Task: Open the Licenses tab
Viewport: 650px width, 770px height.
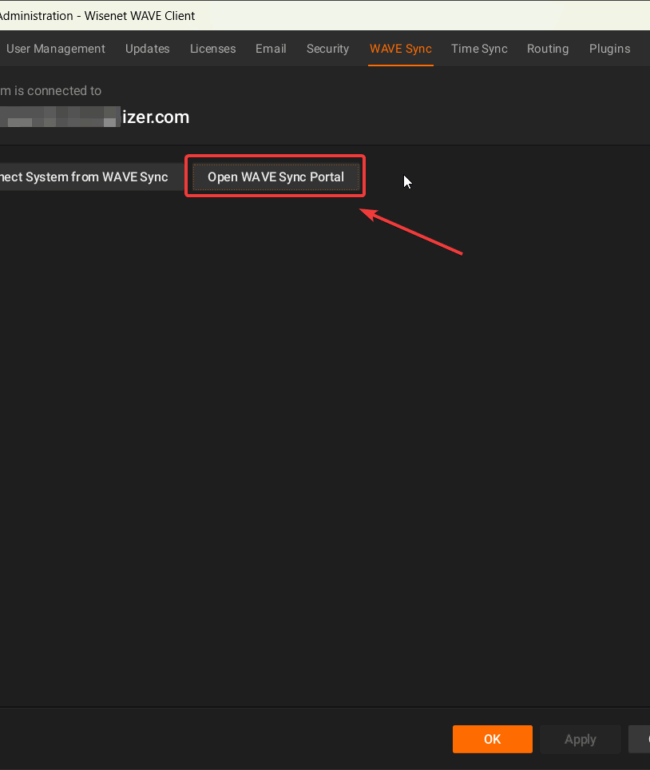Action: click(213, 49)
